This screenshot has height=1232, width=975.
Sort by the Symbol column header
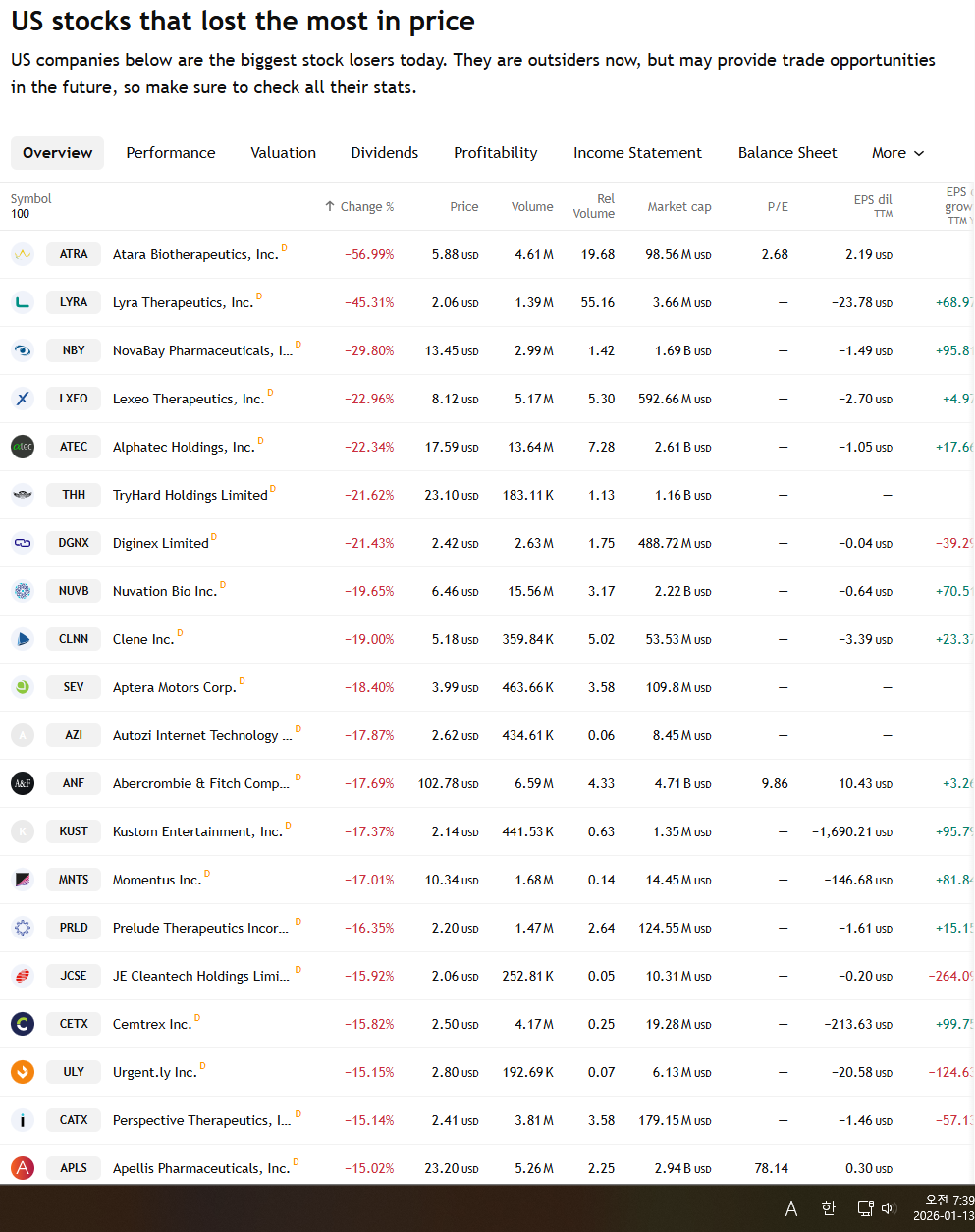31,199
